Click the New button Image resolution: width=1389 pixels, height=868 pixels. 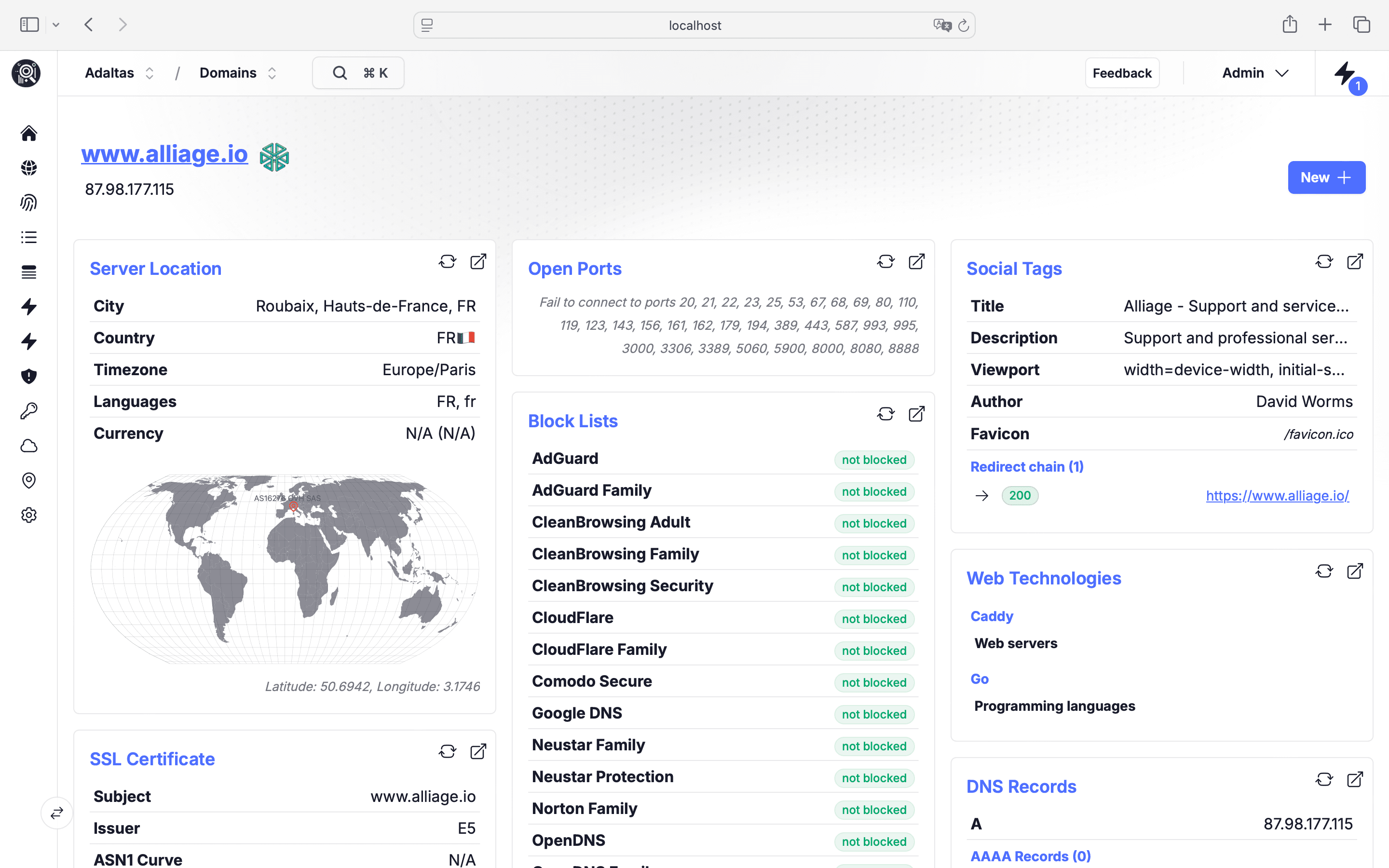click(x=1326, y=177)
